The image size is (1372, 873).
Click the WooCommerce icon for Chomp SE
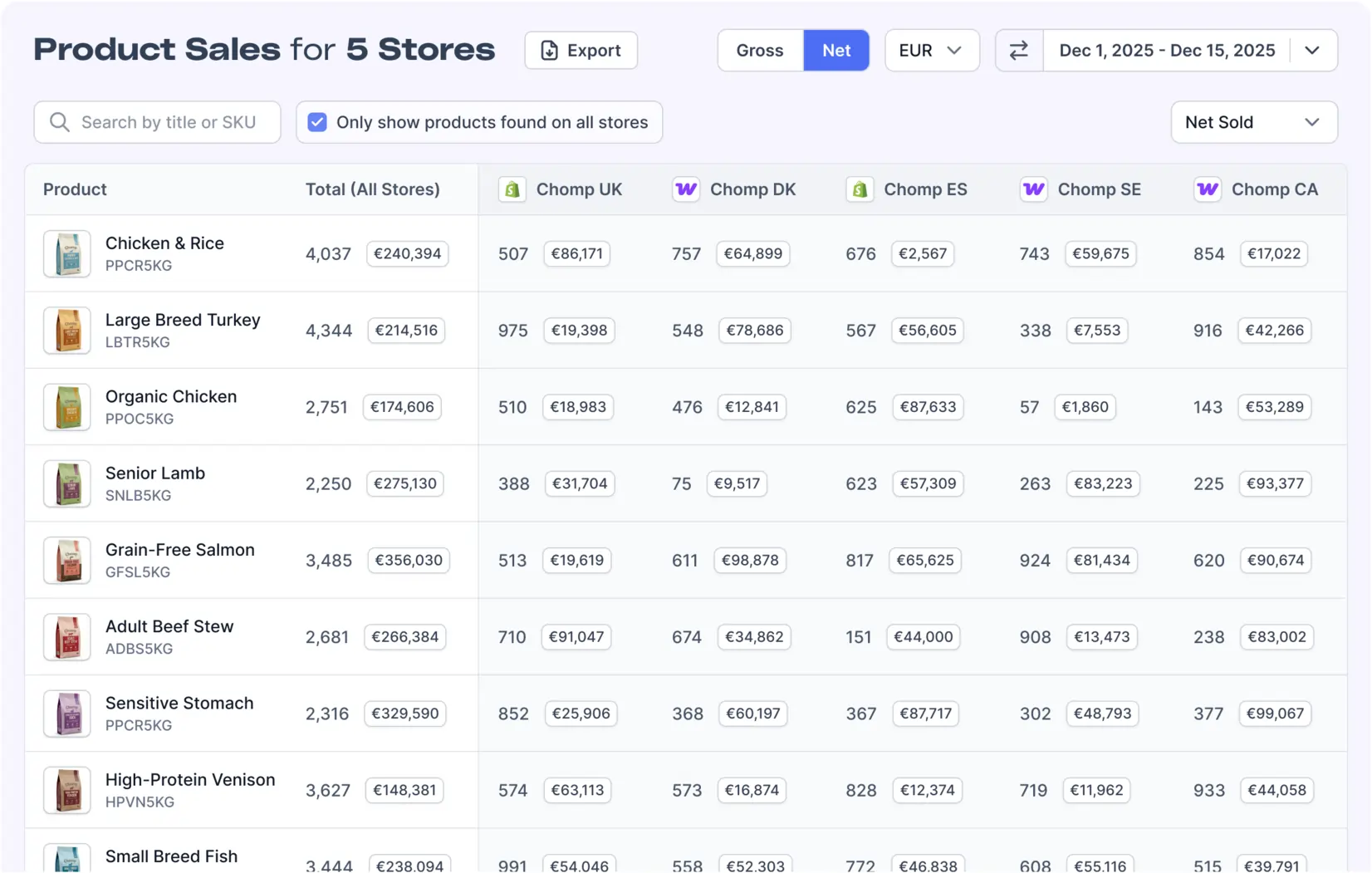tap(1033, 189)
